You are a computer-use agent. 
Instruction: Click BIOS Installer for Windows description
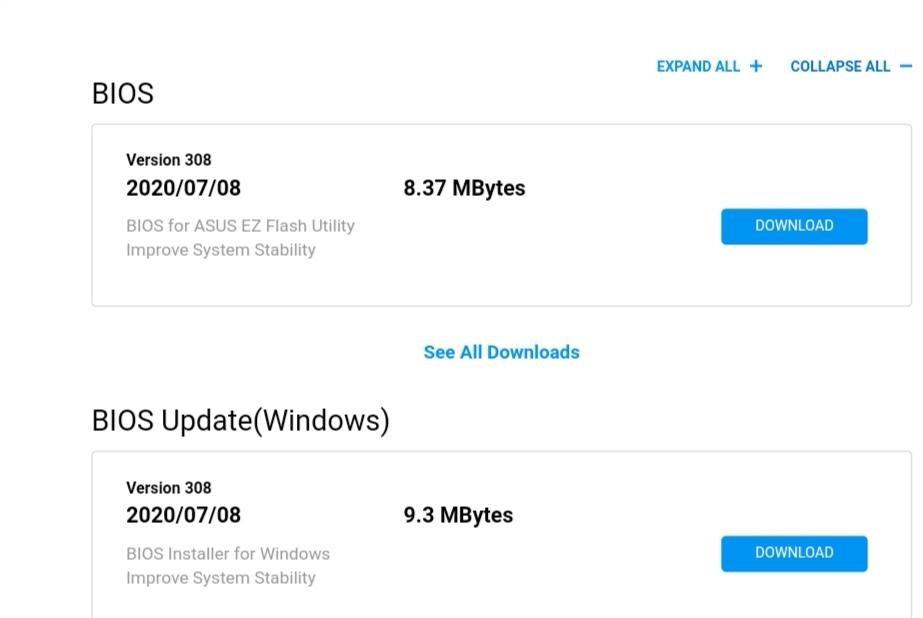coord(228,554)
